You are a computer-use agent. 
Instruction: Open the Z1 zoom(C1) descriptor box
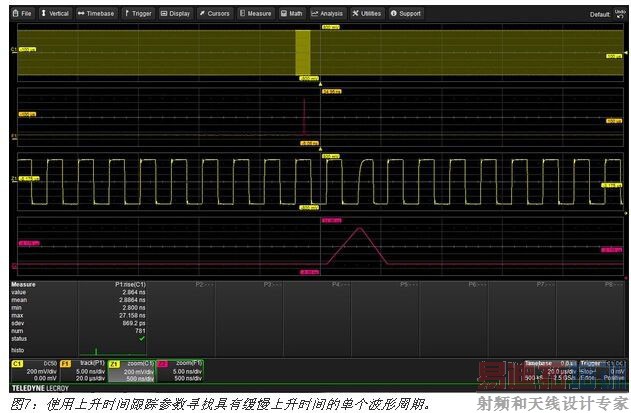(x=132, y=371)
